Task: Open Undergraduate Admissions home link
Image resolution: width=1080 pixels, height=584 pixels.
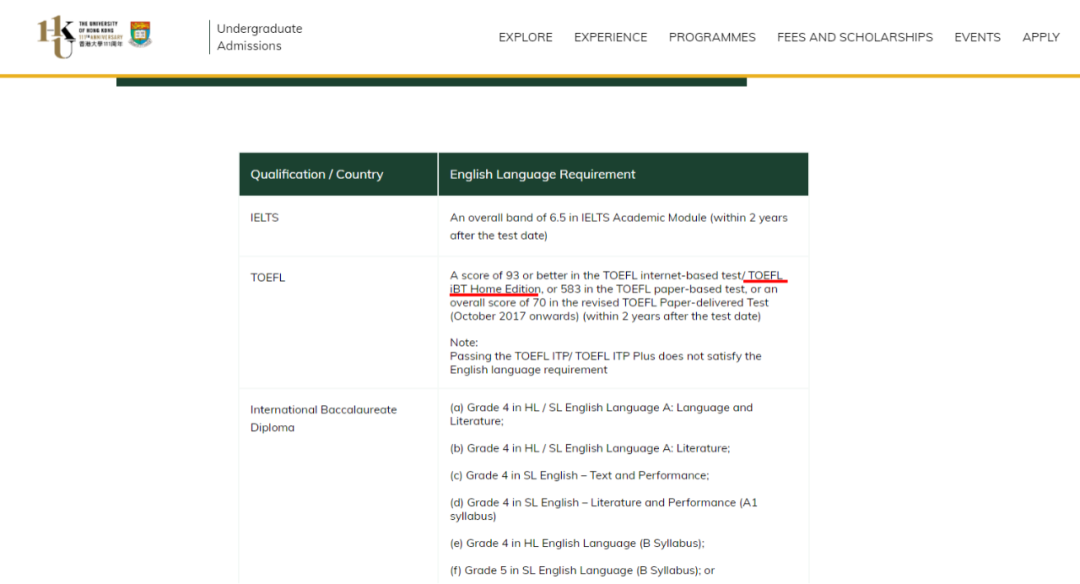Action: coord(260,37)
